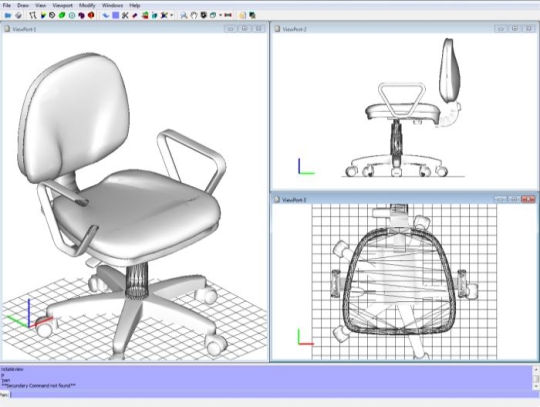Image resolution: width=540 pixels, height=407 pixels.
Task: Expand the dropdown arrow next to the starburst icon
Action: pos(171,15)
